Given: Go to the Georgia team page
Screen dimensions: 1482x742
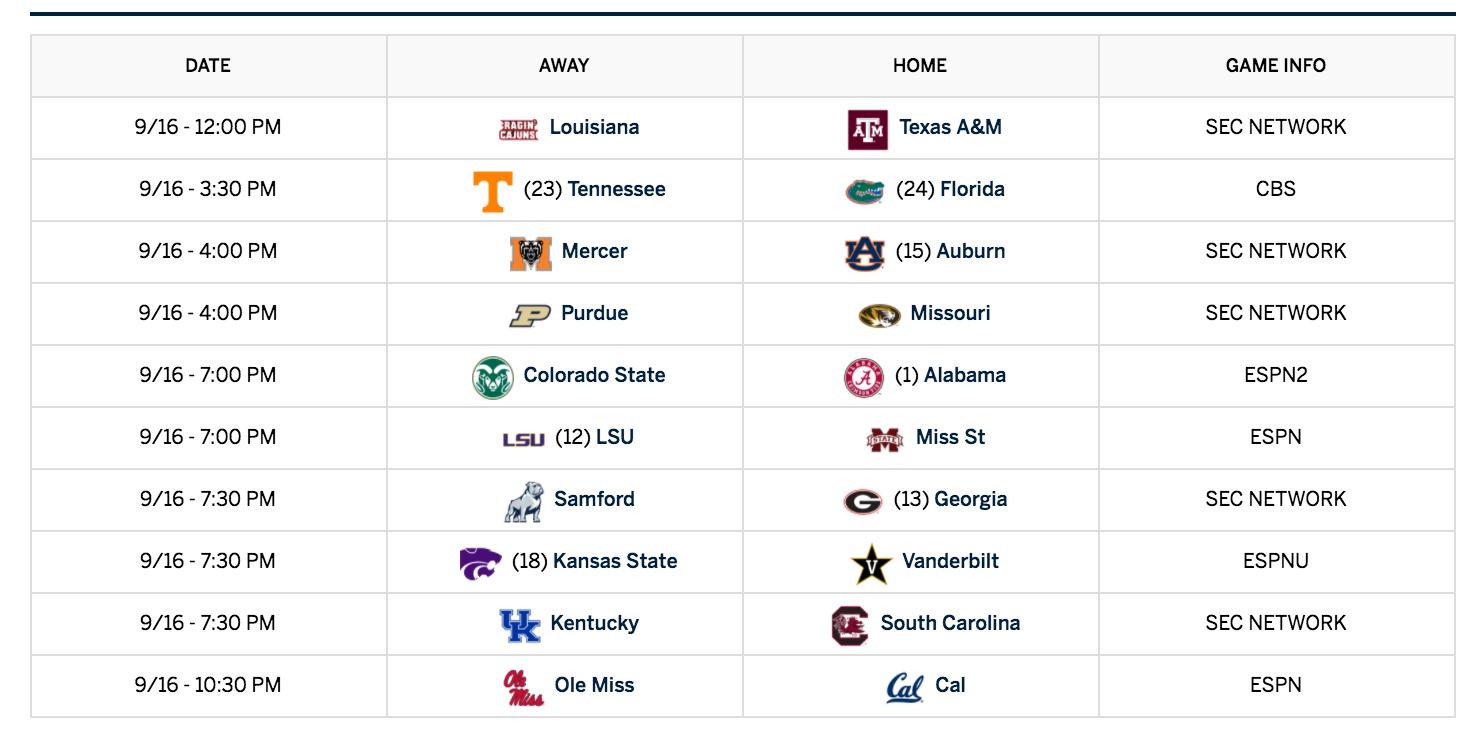Looking at the screenshot, I should pyautogui.click(x=971, y=499).
